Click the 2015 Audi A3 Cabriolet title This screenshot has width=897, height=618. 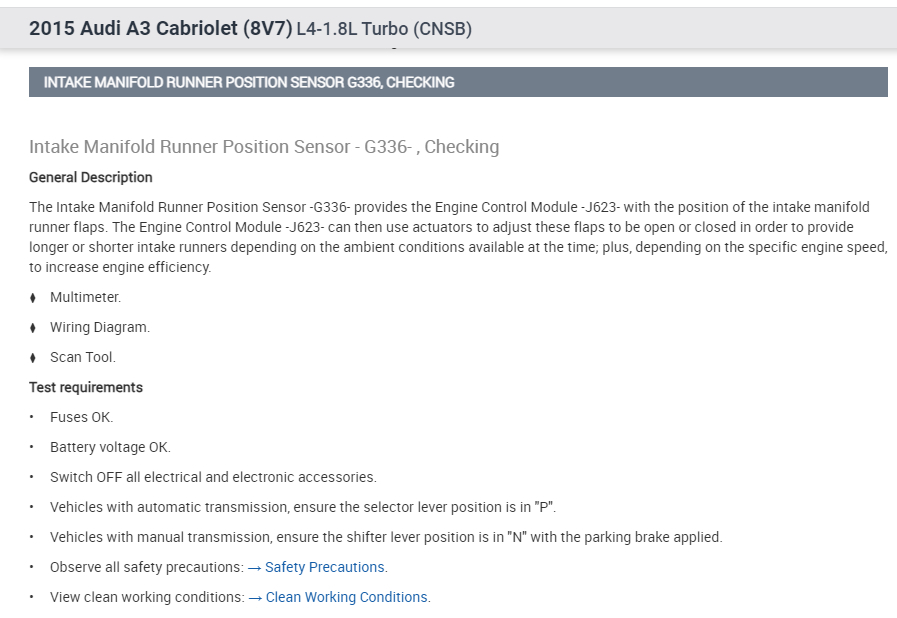click(x=160, y=29)
